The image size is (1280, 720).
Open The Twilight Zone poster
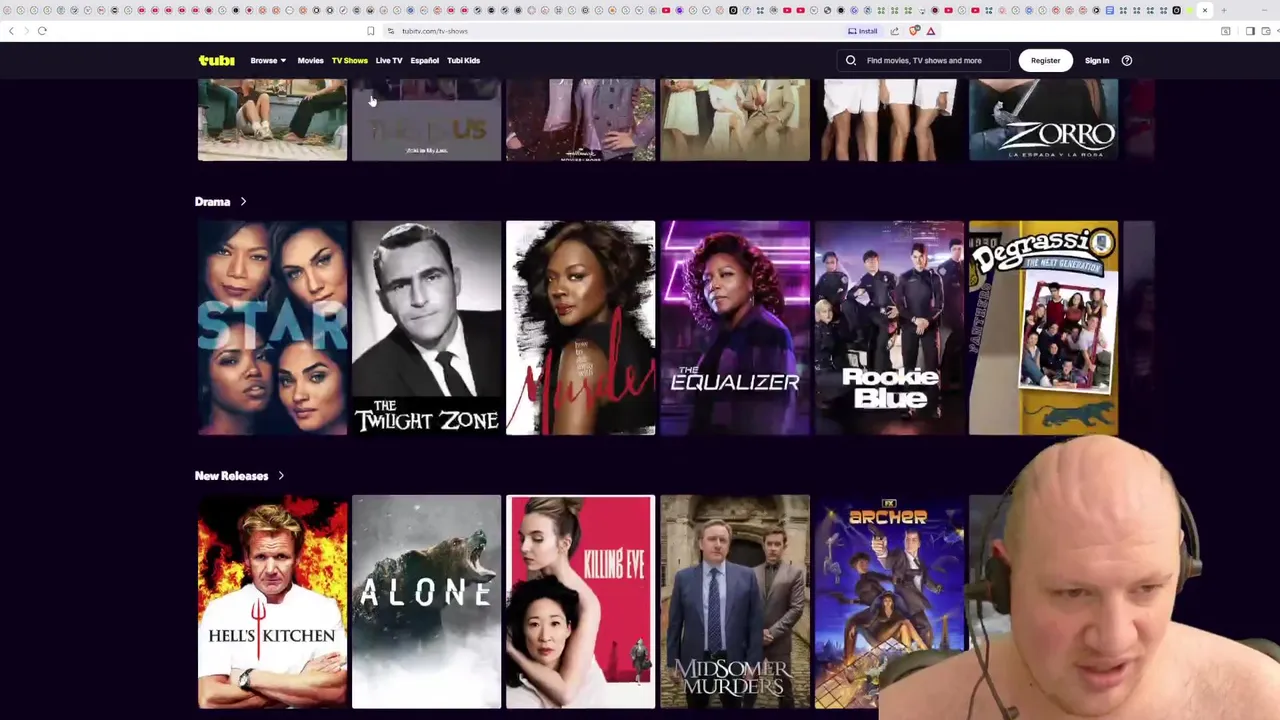(426, 328)
